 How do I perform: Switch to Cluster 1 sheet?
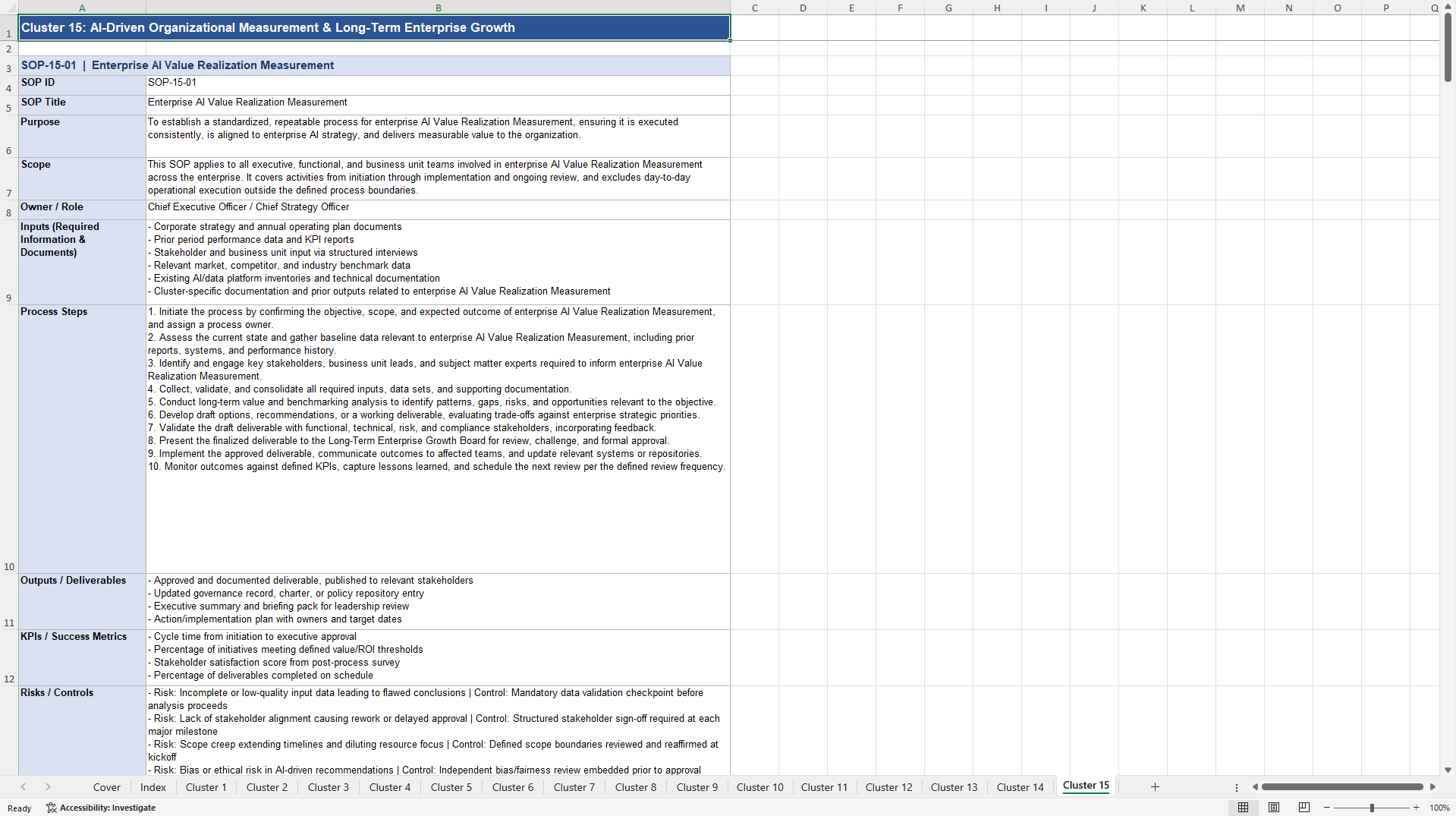[206, 787]
